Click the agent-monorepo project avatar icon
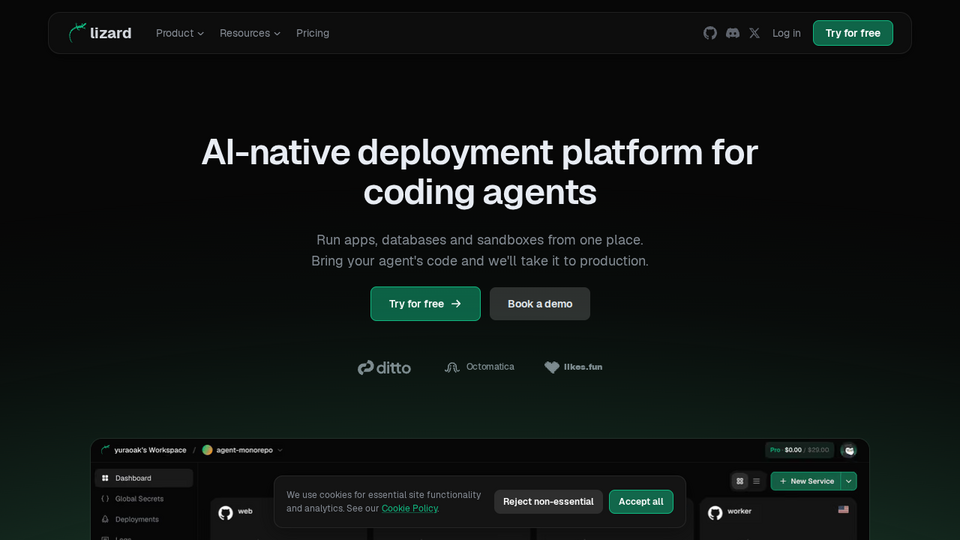960x540 pixels. 207,450
